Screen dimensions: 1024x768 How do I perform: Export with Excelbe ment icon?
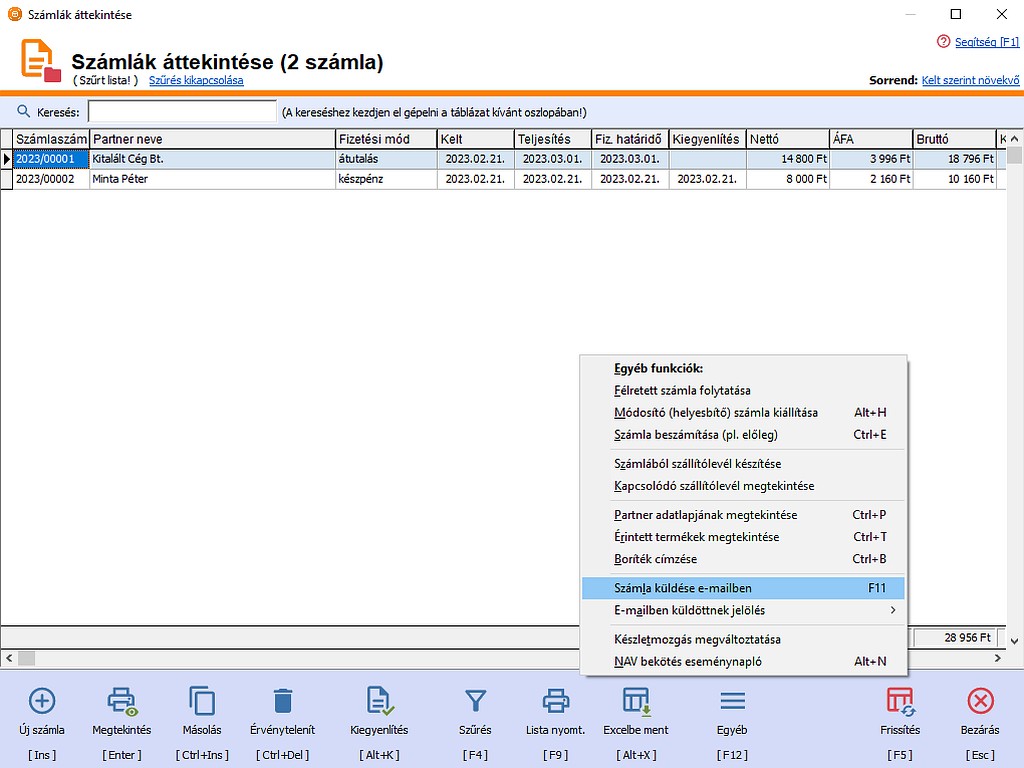pyautogui.click(x=636, y=700)
